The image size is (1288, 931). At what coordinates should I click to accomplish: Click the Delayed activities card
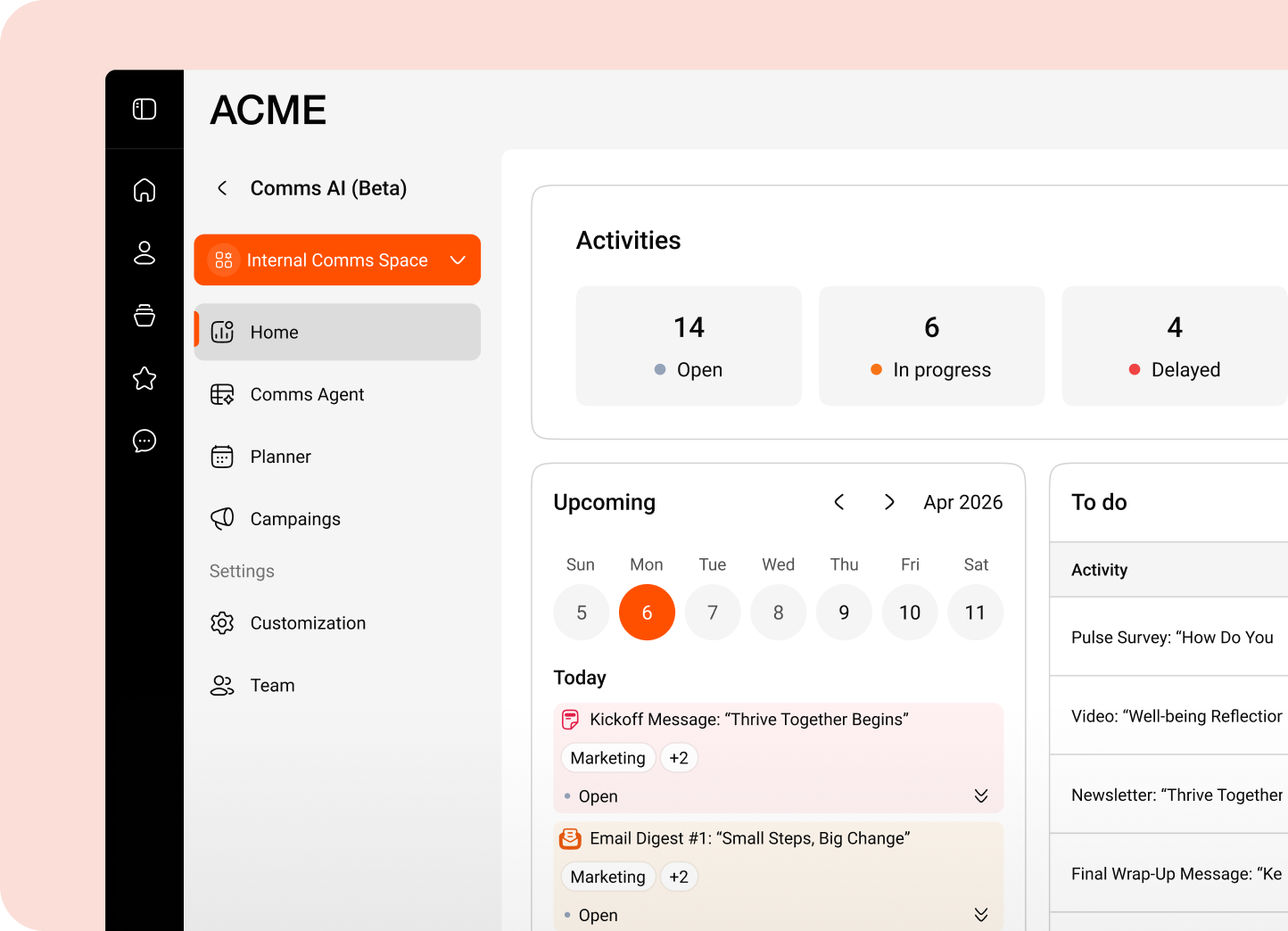click(1174, 346)
